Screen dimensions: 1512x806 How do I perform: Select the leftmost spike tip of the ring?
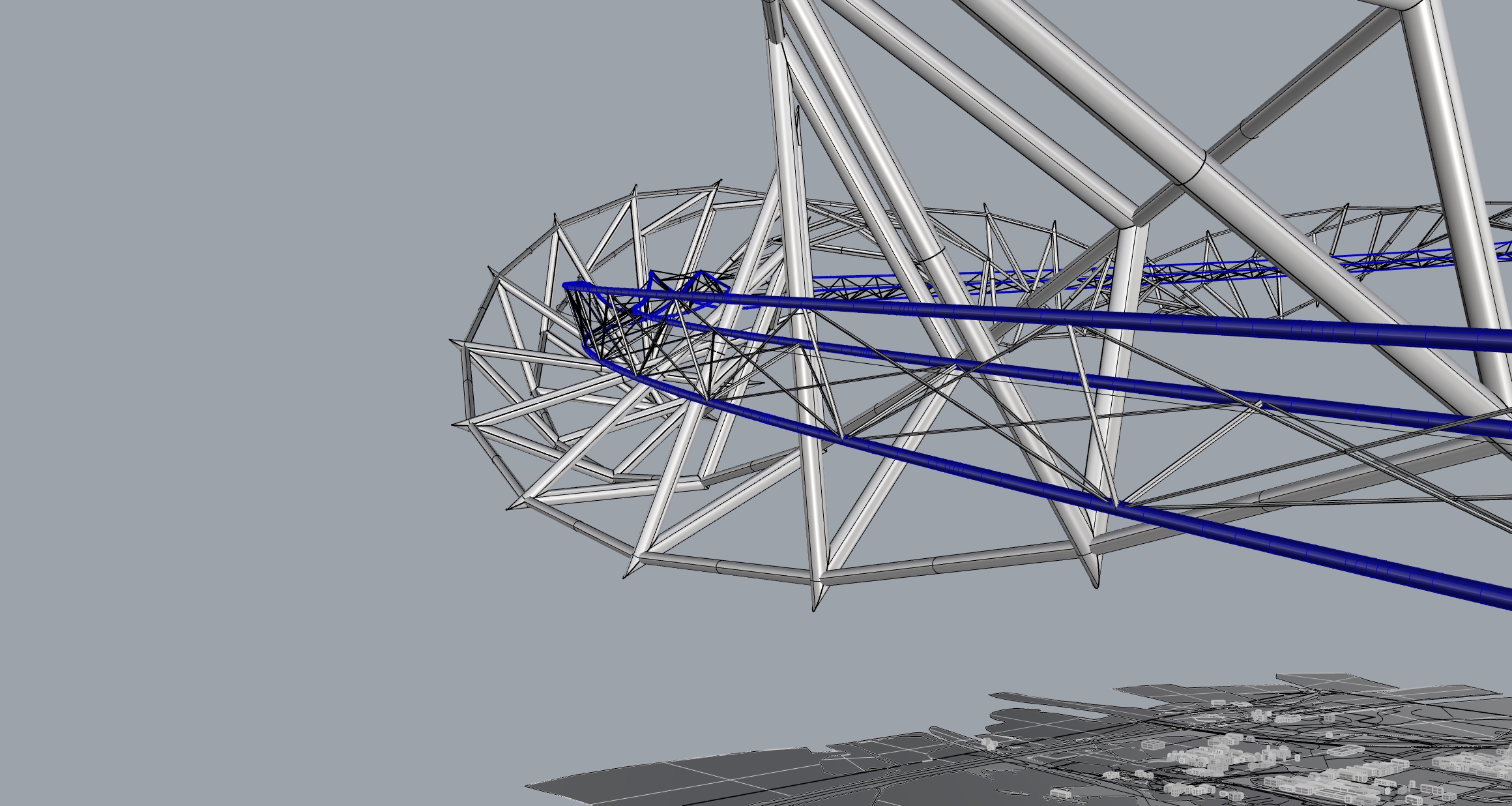(x=453, y=341)
